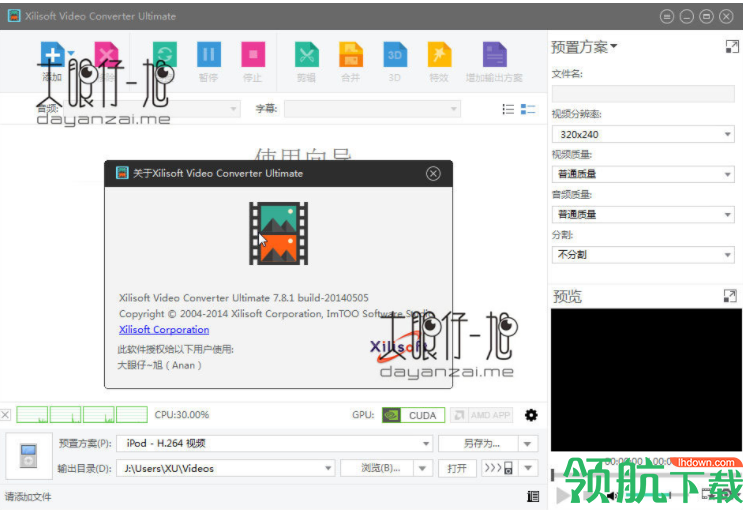The image size is (743, 510).
Task: Open the audio quality dropdown
Action: click(x=643, y=215)
